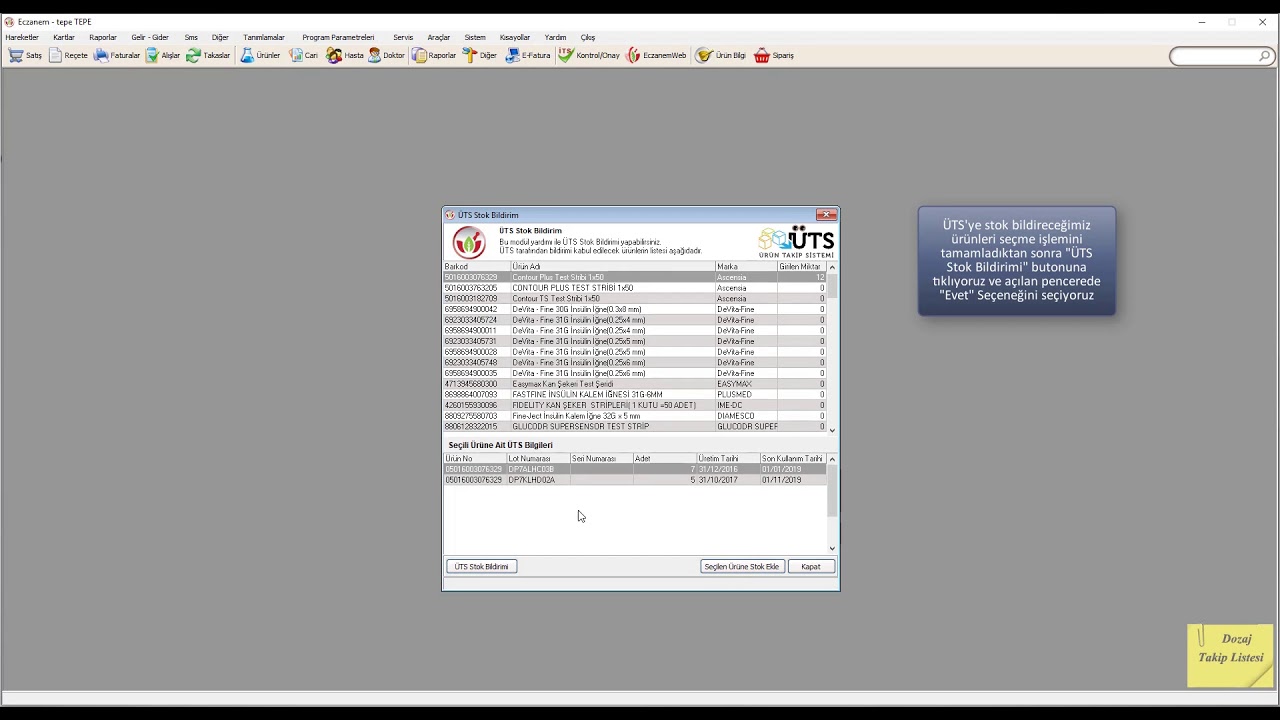Sort by Girilen Miktar column header
The height and width of the screenshot is (720, 1280).
pos(802,267)
